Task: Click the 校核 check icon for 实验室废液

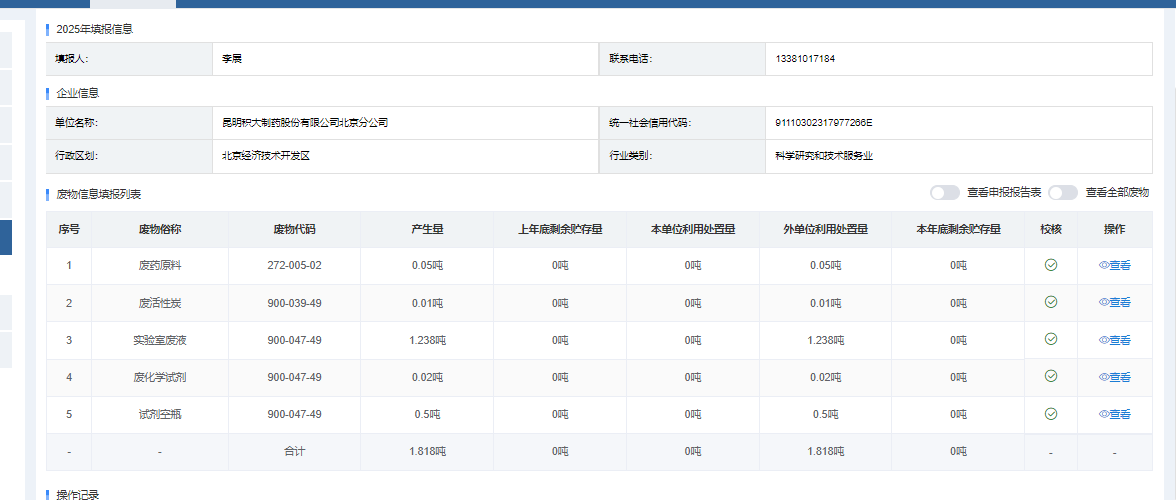Action: (1050, 339)
